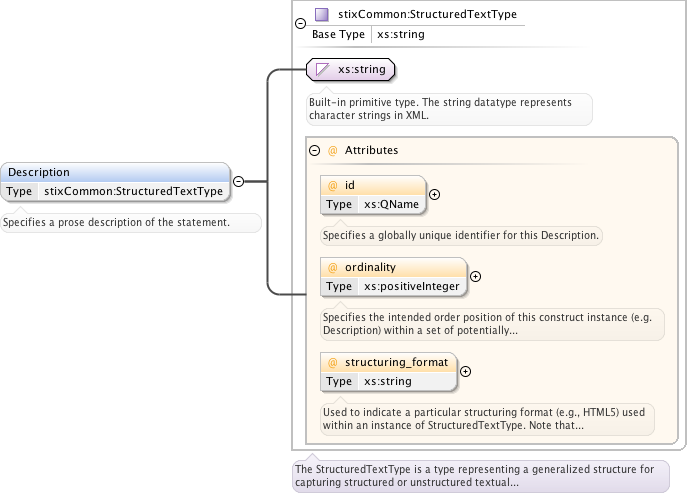Expand the ordinality attribute details
The width and height of the screenshot is (688, 496).
tap(475, 277)
